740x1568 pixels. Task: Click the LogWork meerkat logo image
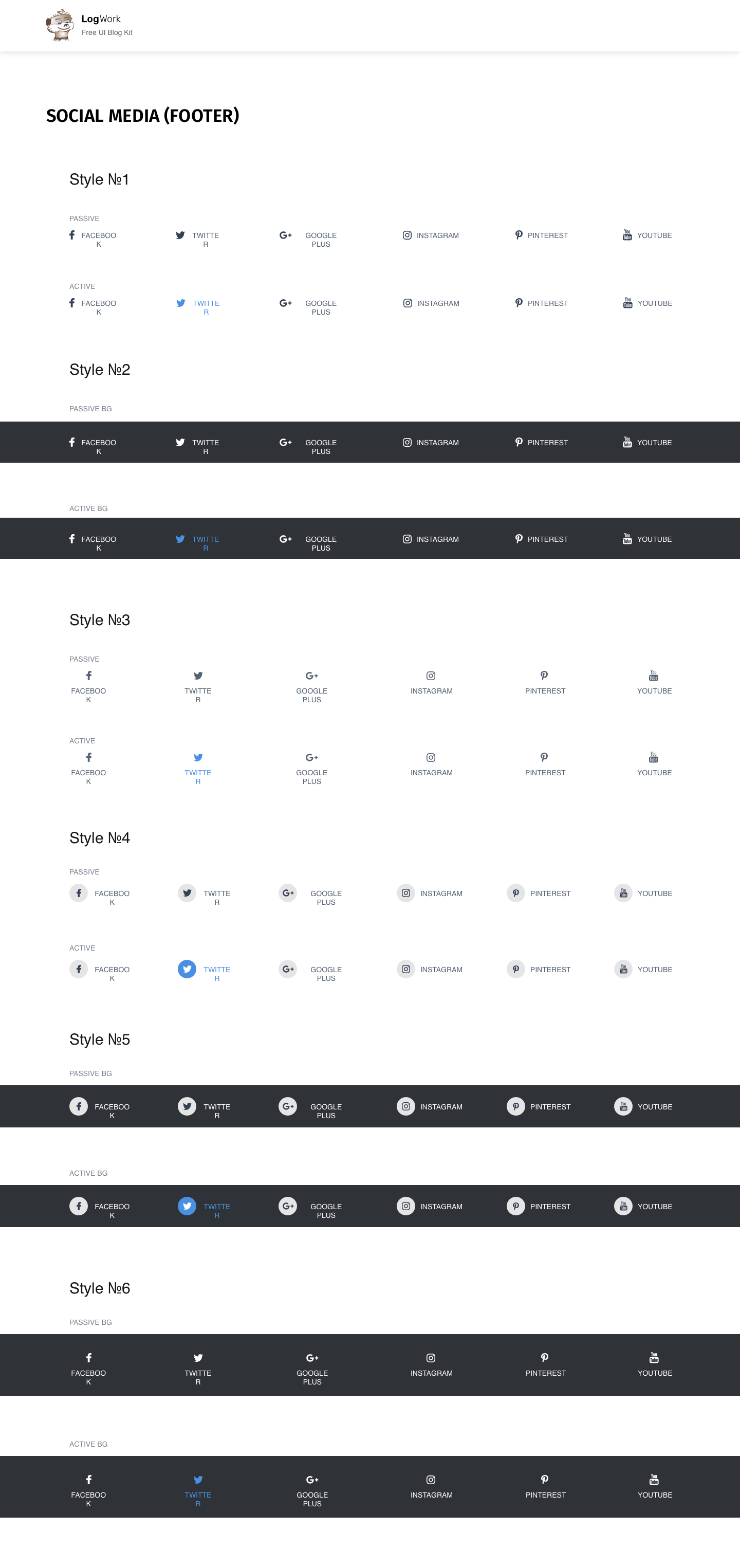coord(60,25)
